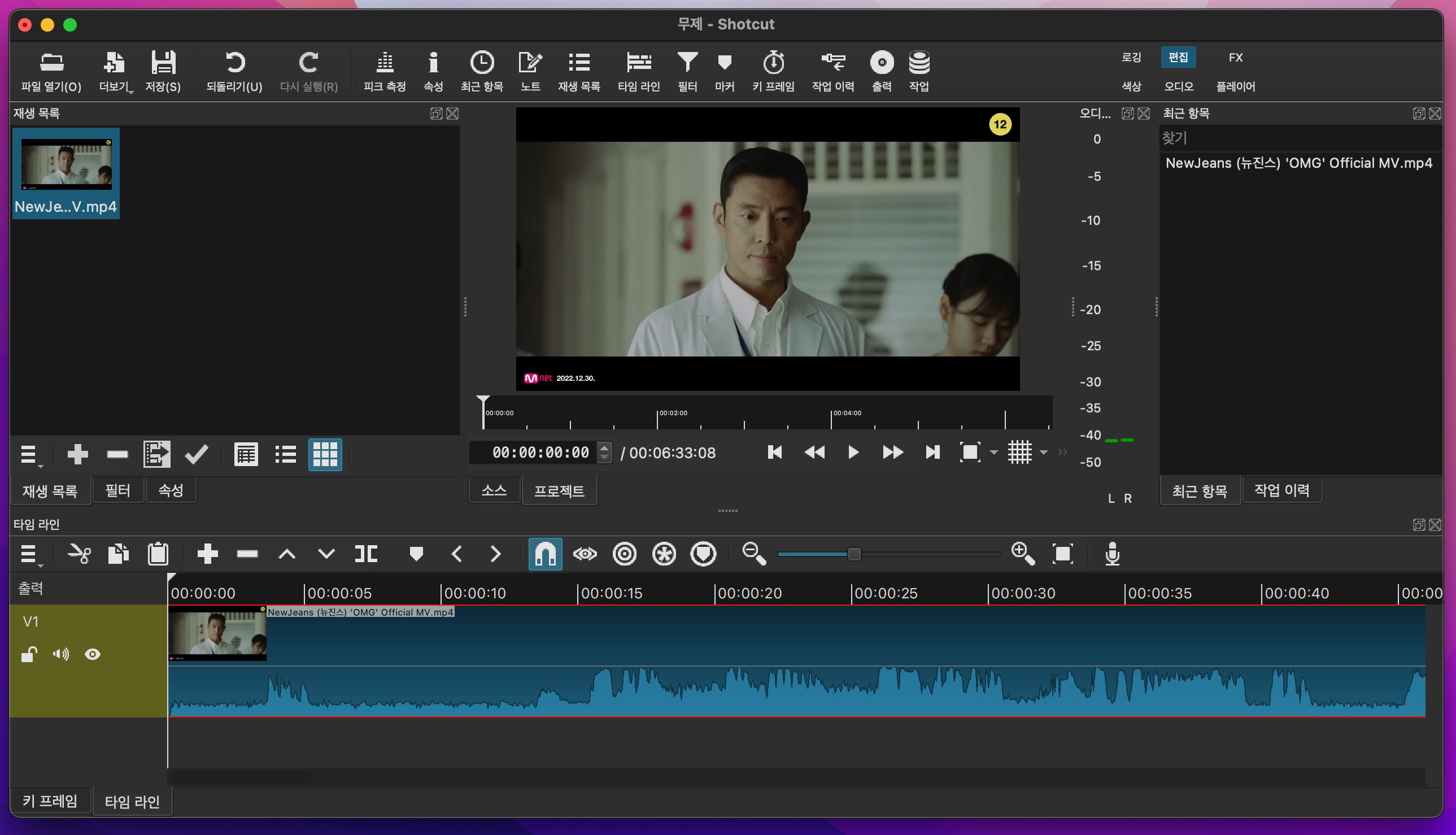Viewport: 1456px width, 835px height.
Task: Select the 소스 player tab
Action: pos(494,491)
